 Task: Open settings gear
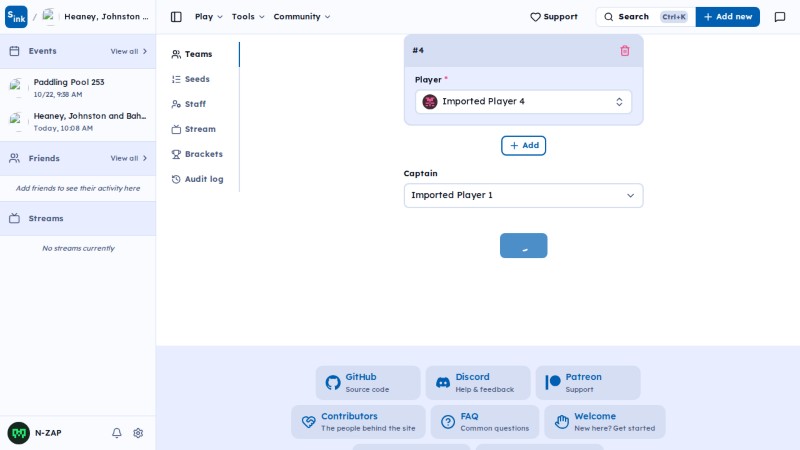(138, 433)
